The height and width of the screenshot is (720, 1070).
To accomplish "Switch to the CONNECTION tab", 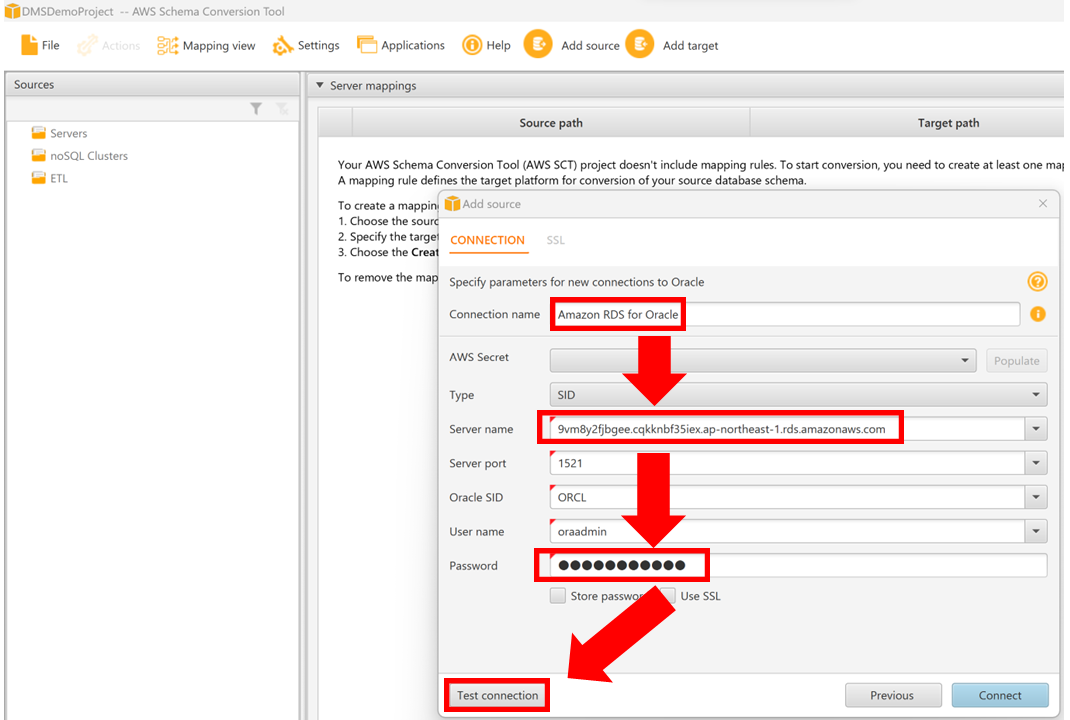I will click(487, 240).
